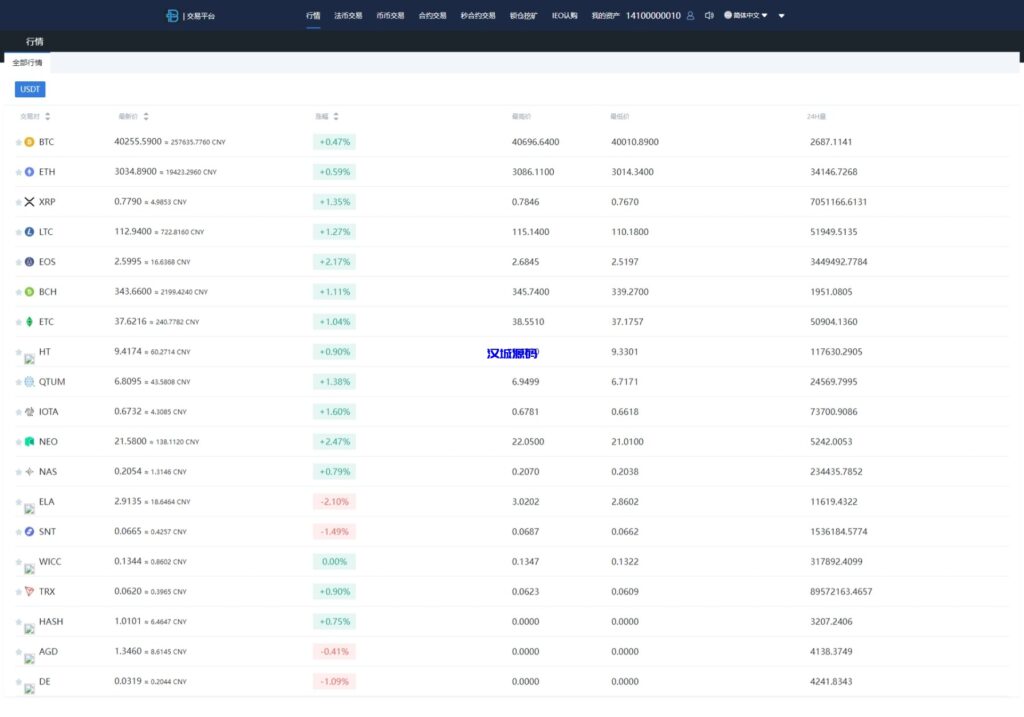
Task: Open the QTUM market row
Action: tap(52, 382)
